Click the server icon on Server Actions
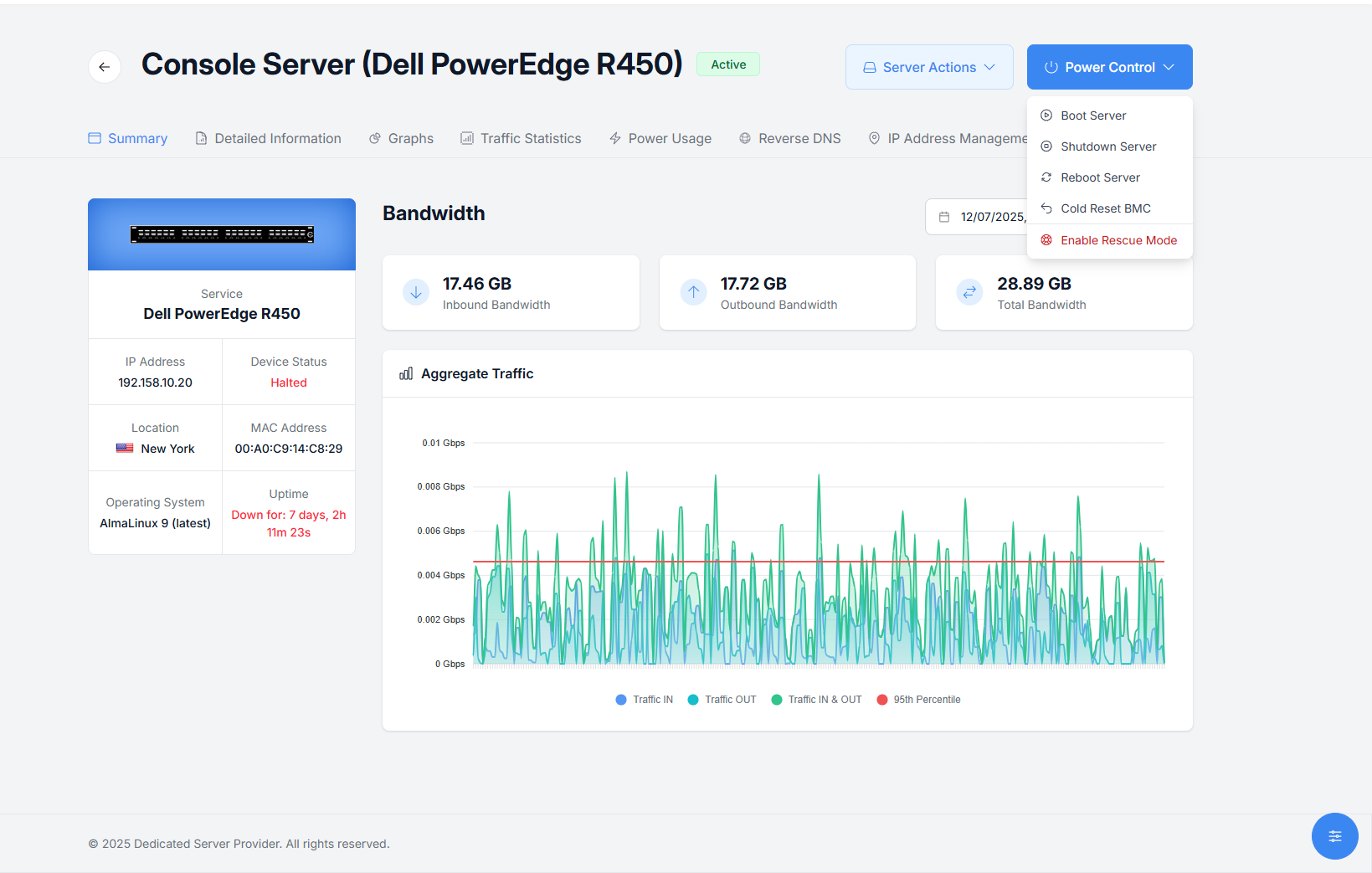This screenshot has width=1372, height=873. click(870, 67)
